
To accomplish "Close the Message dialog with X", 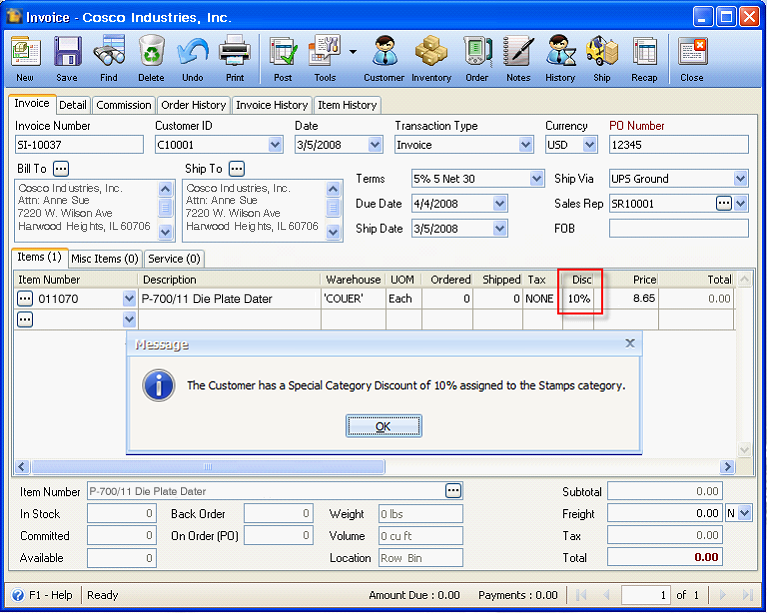I will click(630, 344).
